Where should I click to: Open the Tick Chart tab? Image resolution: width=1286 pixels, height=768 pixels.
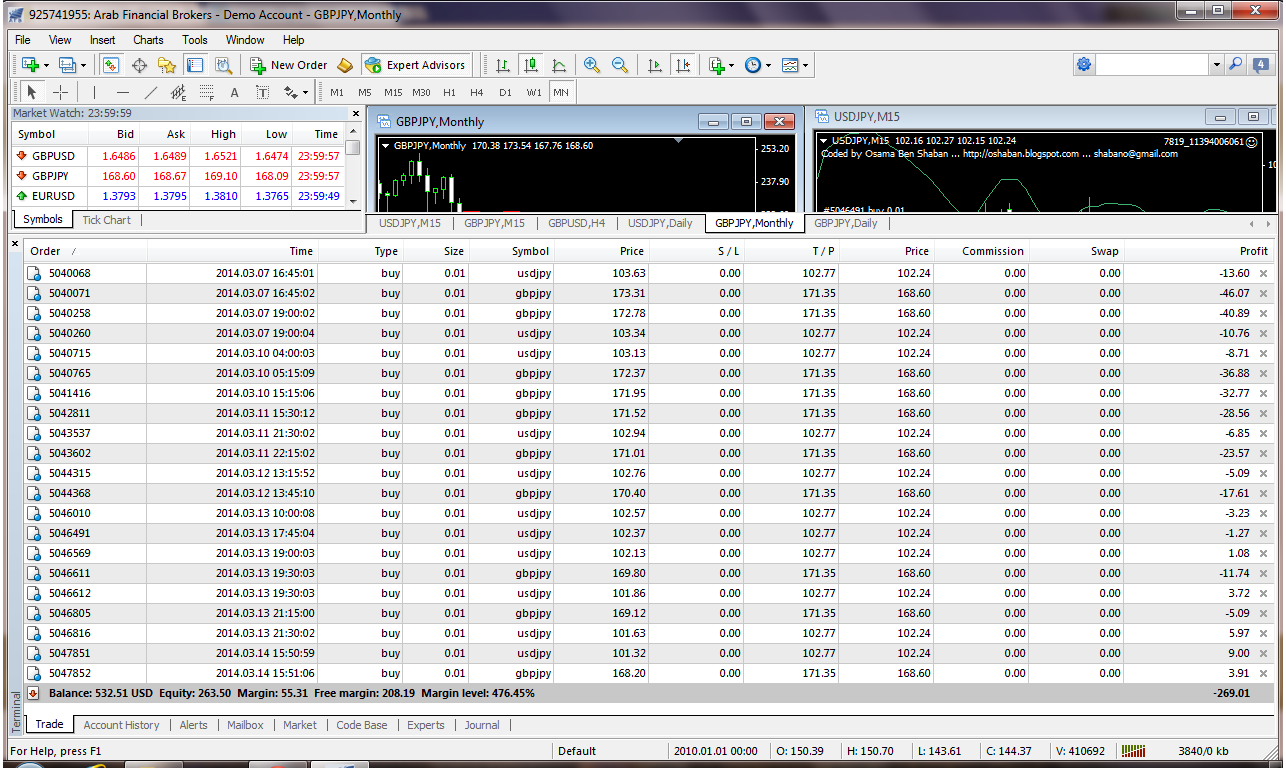click(x=106, y=220)
